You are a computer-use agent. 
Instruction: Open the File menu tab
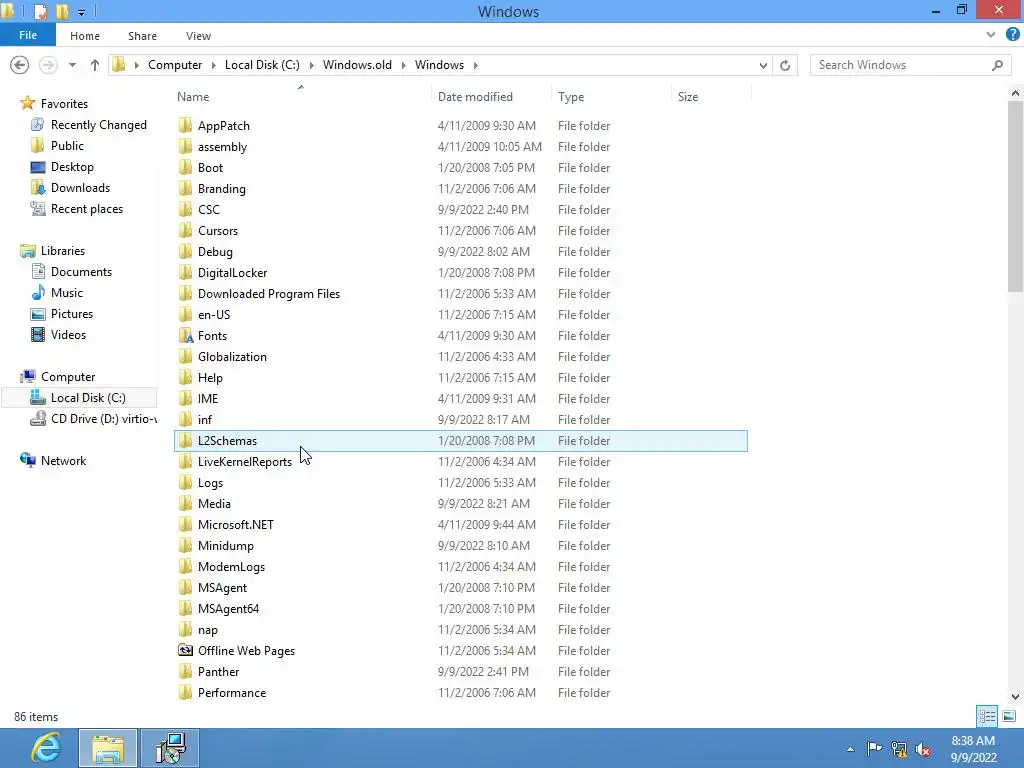(27, 35)
